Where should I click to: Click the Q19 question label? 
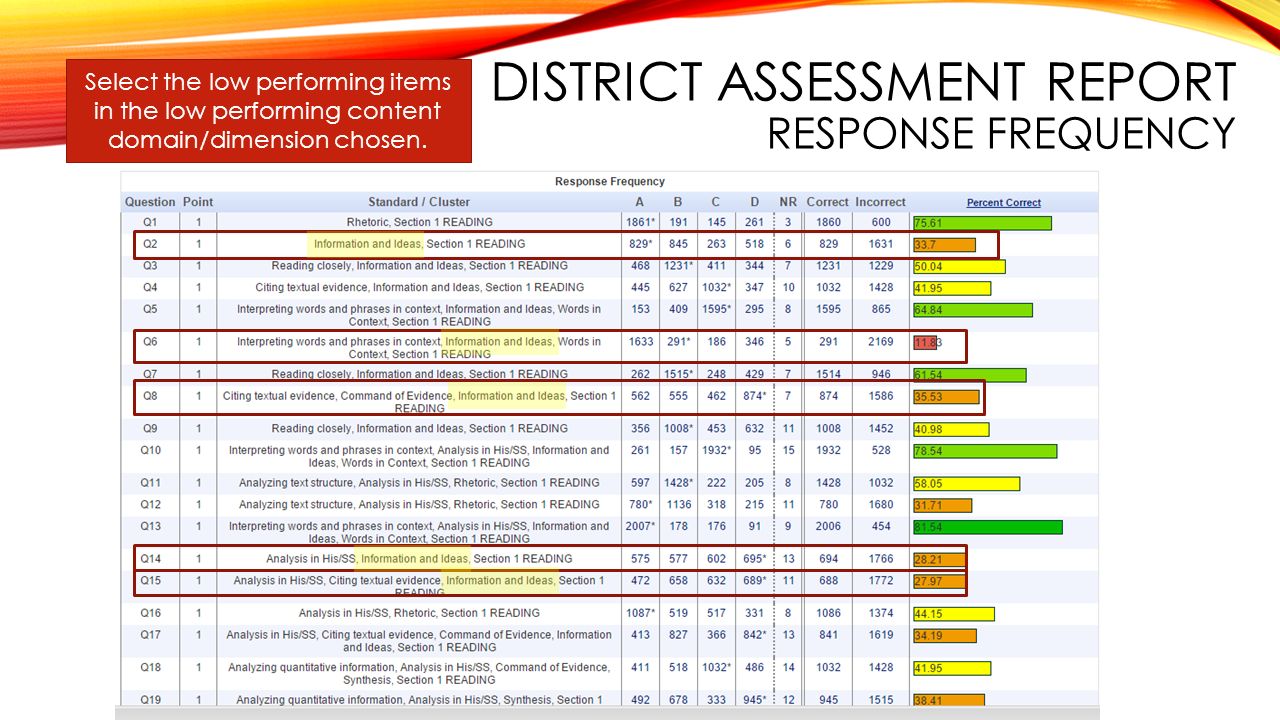click(x=150, y=700)
